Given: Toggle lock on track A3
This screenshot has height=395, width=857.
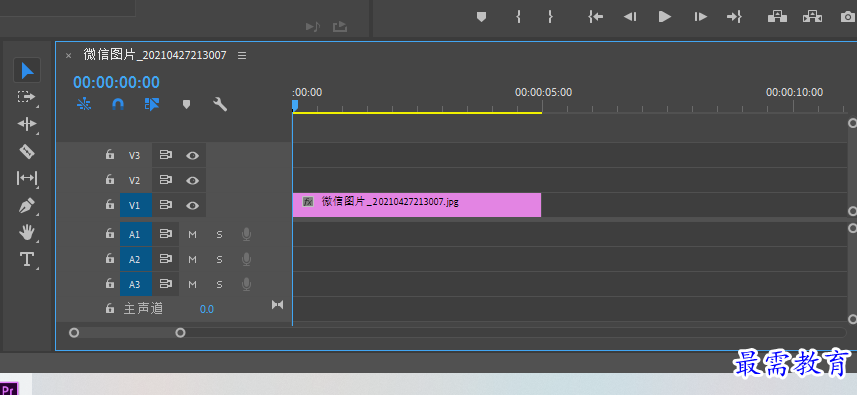Looking at the screenshot, I should (110, 284).
